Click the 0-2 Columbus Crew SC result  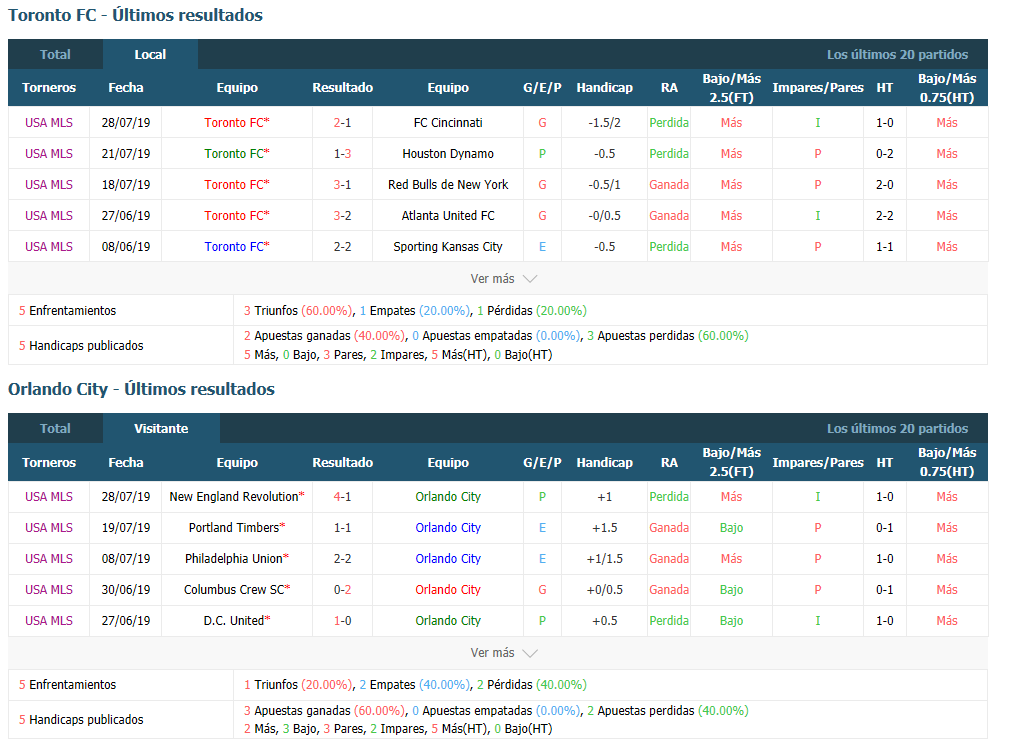tap(342, 589)
